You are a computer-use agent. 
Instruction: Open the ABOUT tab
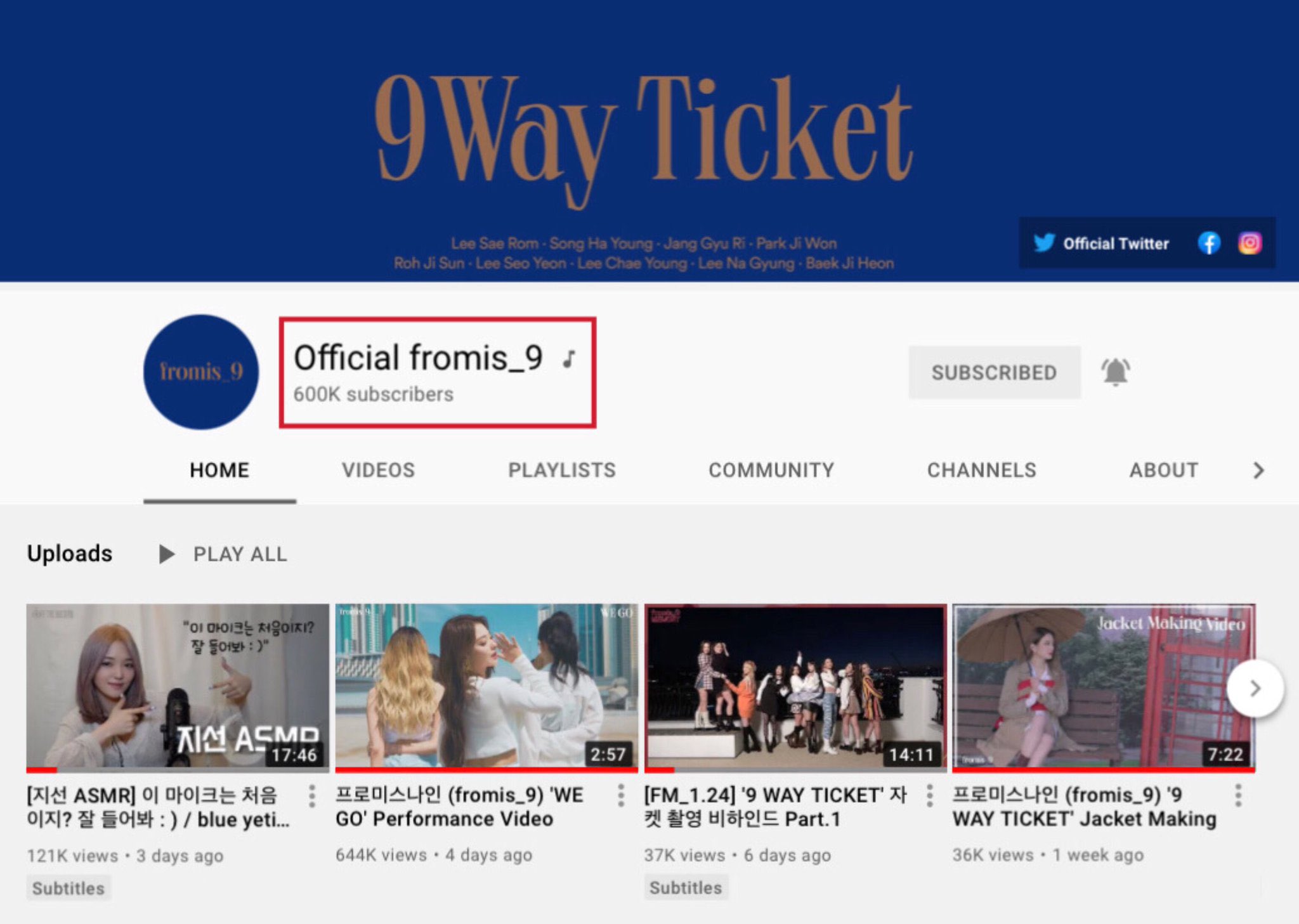(1163, 470)
